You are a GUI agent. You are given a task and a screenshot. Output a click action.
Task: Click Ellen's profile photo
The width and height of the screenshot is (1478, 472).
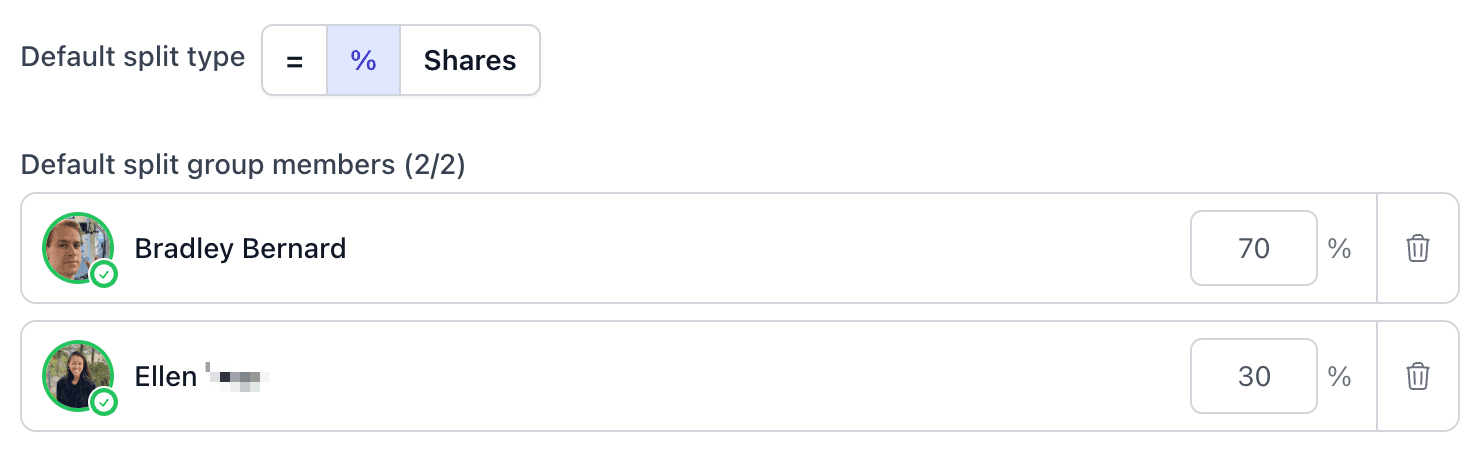pyautogui.click(x=78, y=376)
